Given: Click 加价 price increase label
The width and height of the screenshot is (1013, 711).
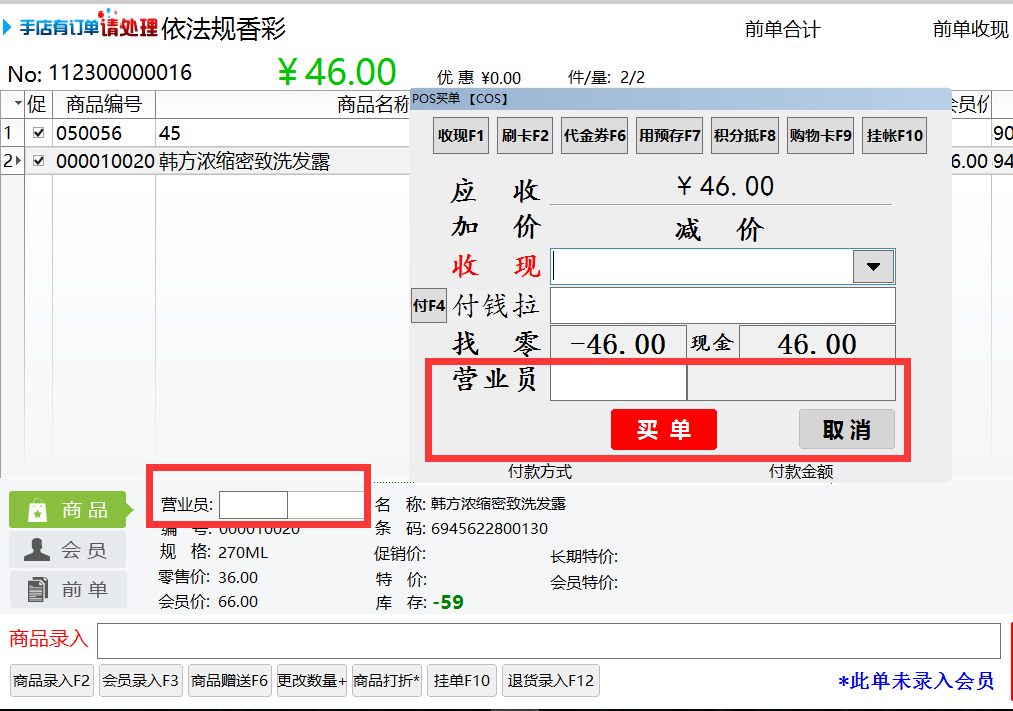Looking at the screenshot, I should (x=496, y=227).
